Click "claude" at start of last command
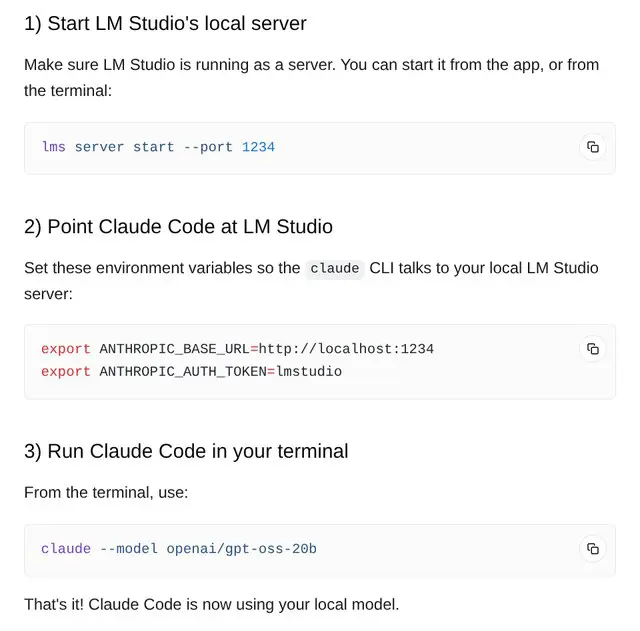Viewport: 640px width, 631px height. [x=66, y=549]
